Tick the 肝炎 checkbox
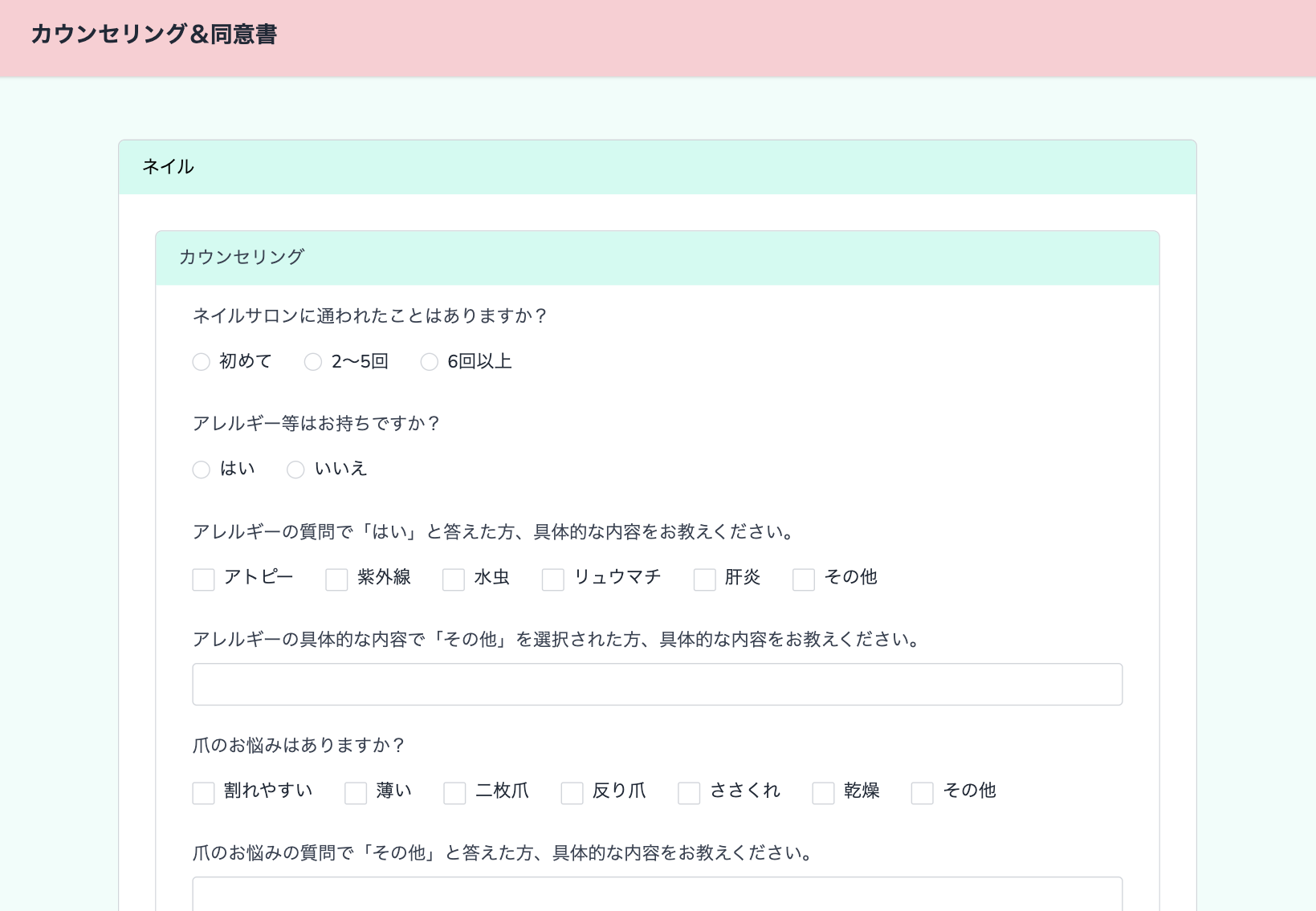The image size is (1316, 911). coord(704,580)
